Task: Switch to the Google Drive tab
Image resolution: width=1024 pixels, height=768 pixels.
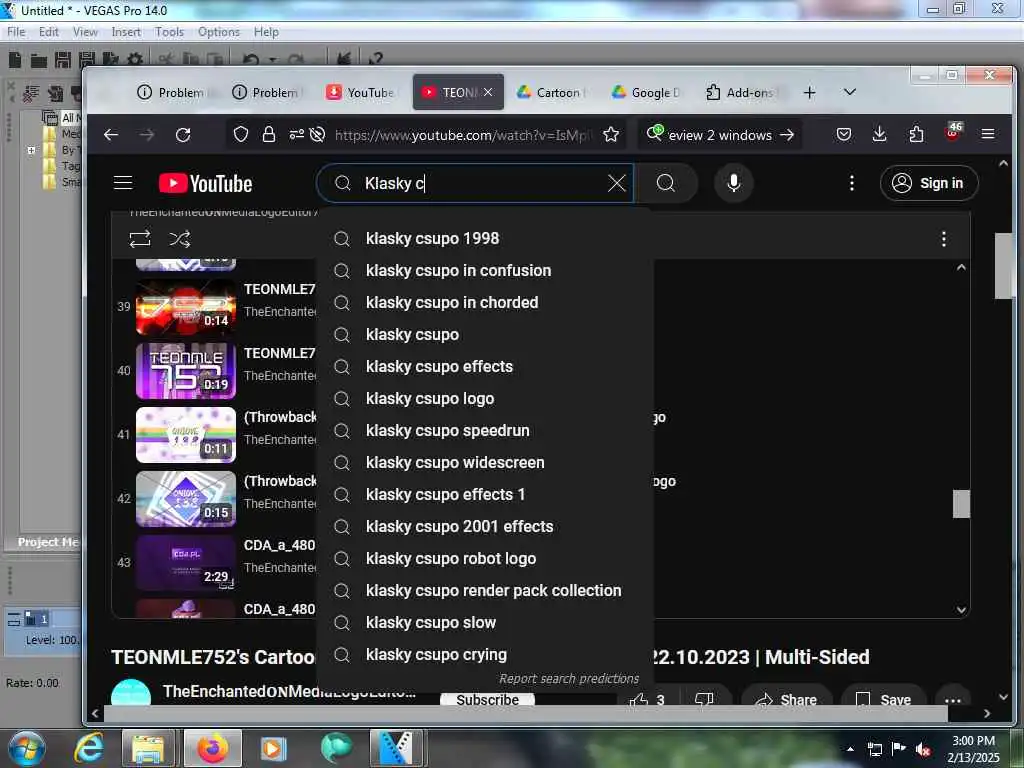Action: click(647, 93)
